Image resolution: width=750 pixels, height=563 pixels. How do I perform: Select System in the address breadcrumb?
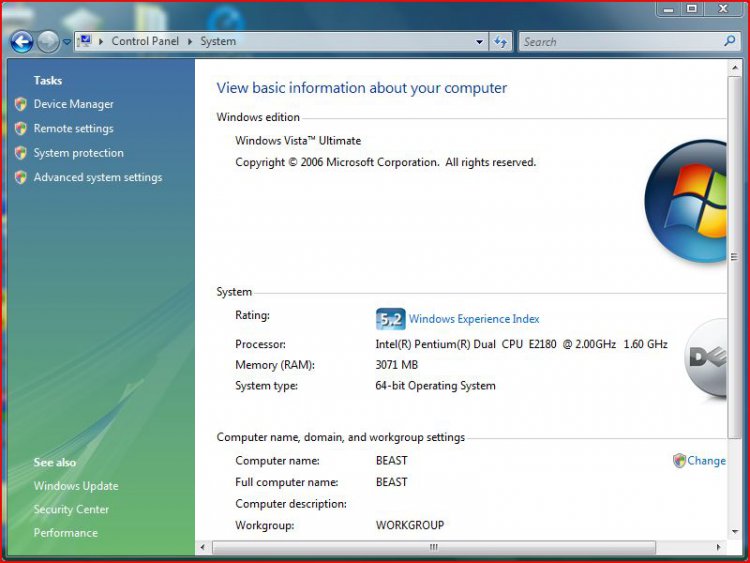coord(218,41)
